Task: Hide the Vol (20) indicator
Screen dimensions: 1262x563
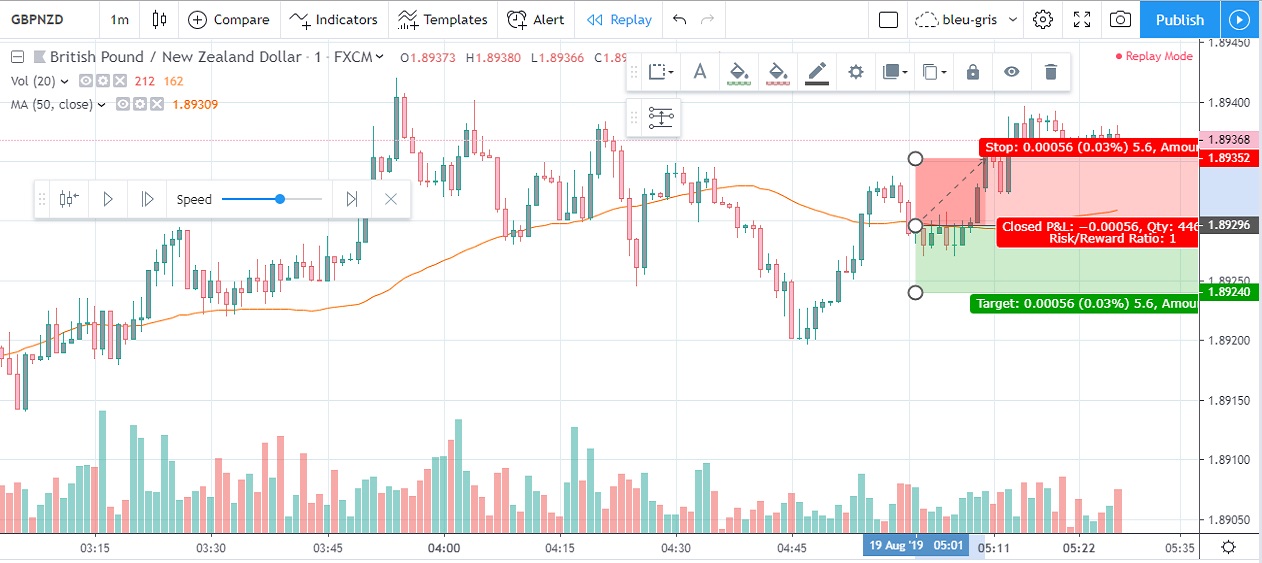Action: (x=87, y=81)
